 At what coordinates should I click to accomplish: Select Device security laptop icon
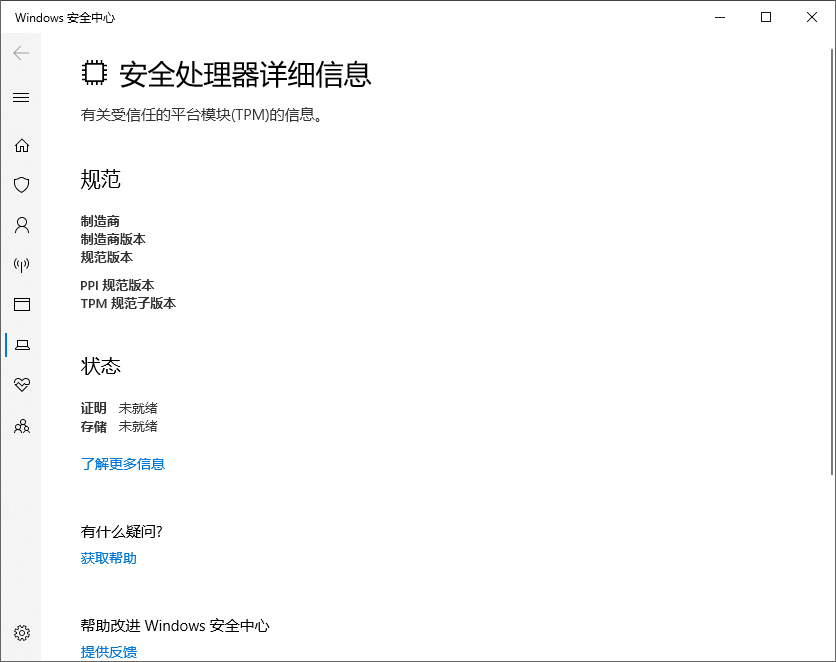tap(22, 345)
